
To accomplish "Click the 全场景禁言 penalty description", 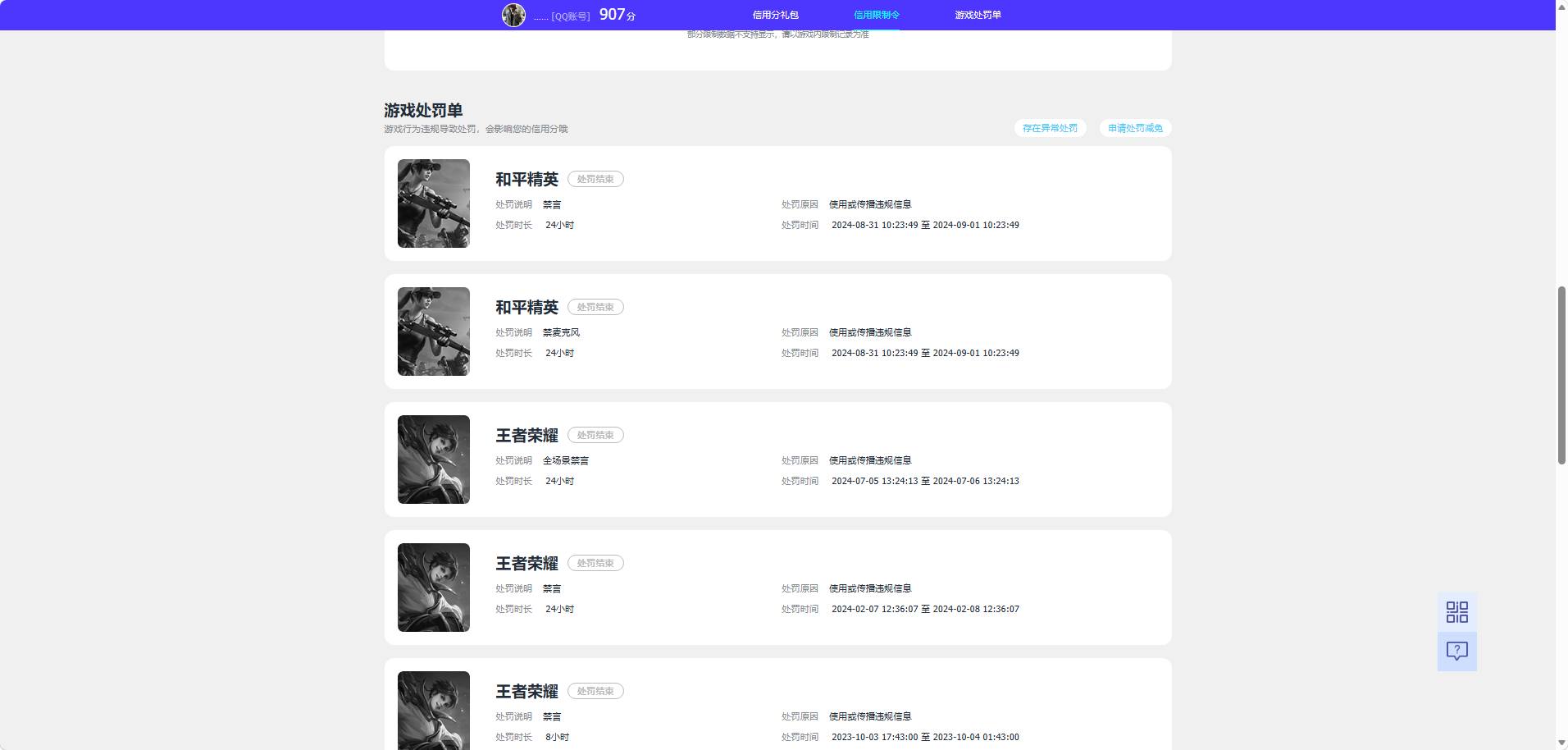I will (566, 460).
